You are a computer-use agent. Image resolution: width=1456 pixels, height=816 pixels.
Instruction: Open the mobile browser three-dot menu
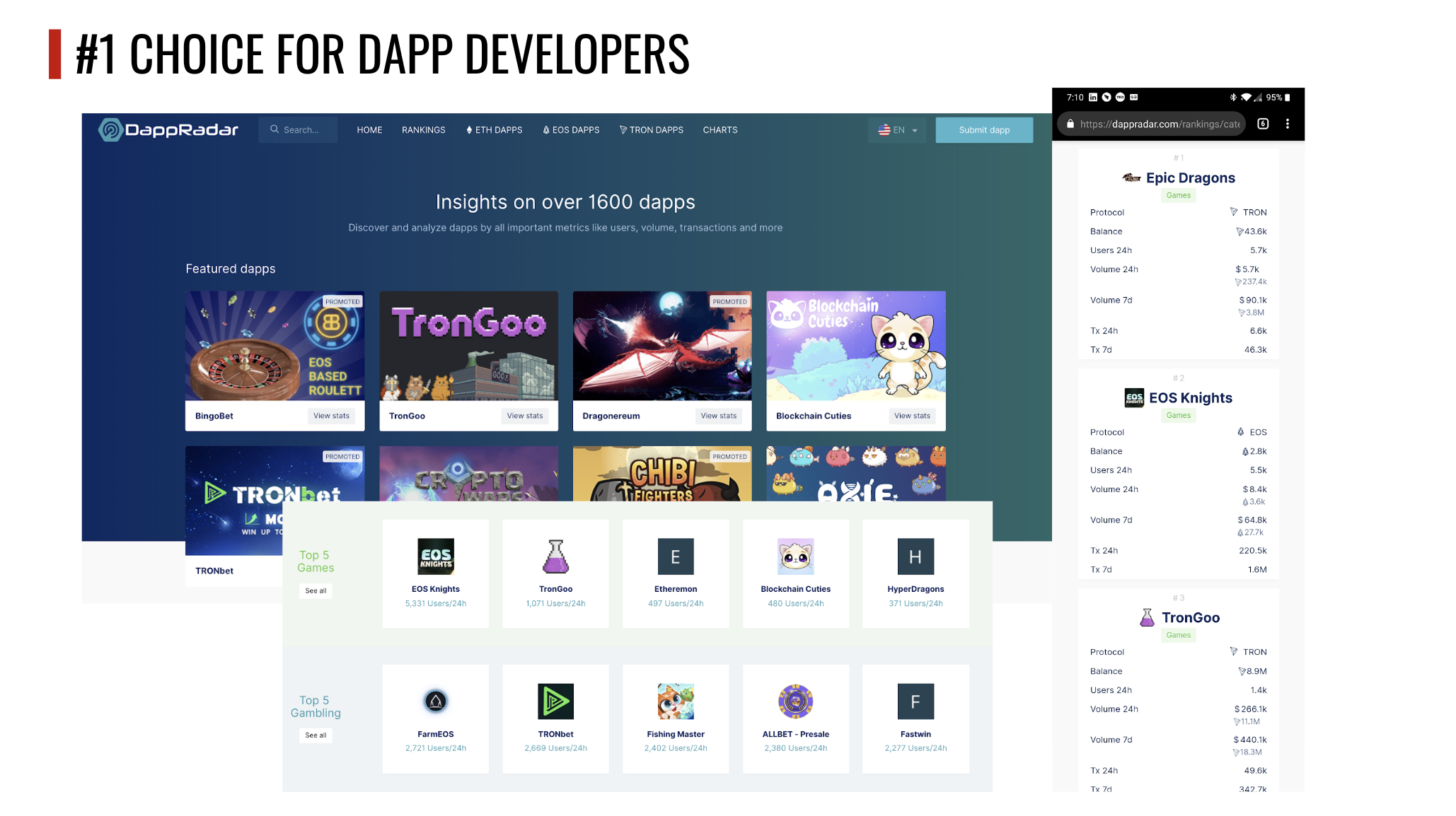pos(1288,124)
